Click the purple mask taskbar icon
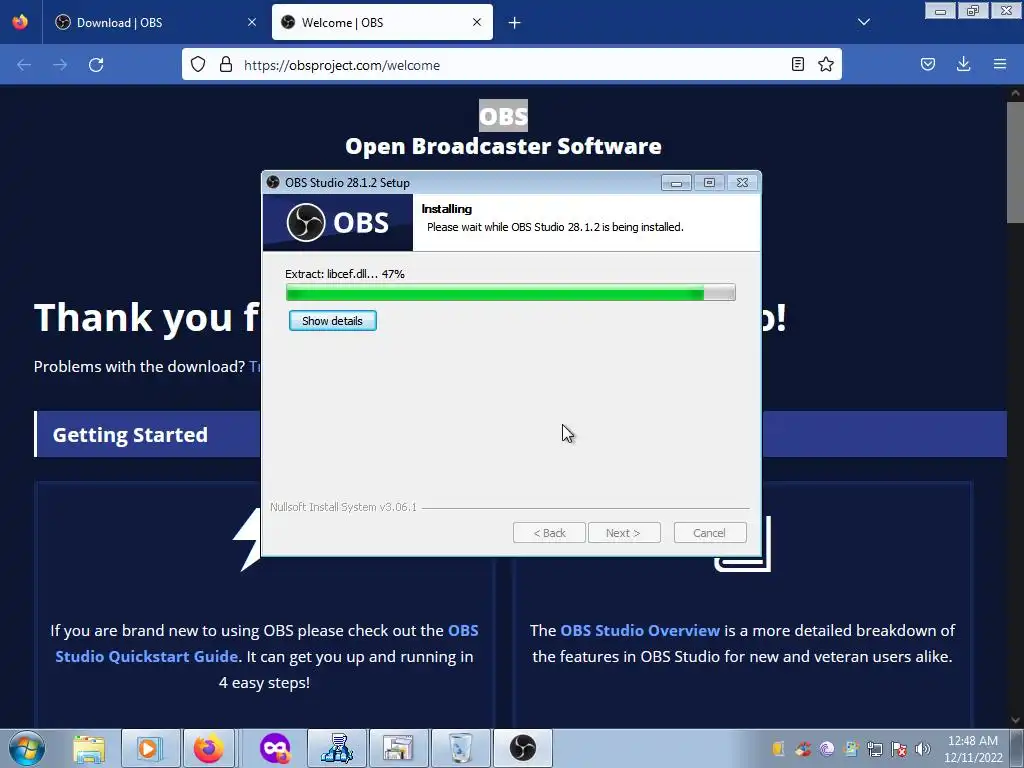 coord(274,748)
